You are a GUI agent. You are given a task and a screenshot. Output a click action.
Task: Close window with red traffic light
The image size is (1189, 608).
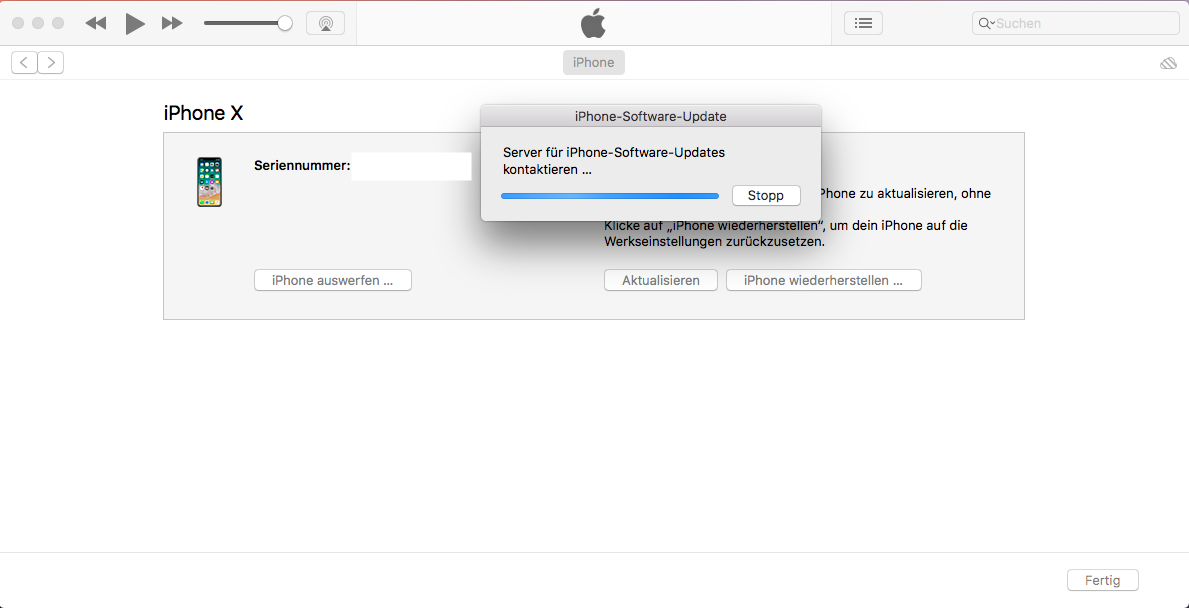pyautogui.click(x=18, y=24)
